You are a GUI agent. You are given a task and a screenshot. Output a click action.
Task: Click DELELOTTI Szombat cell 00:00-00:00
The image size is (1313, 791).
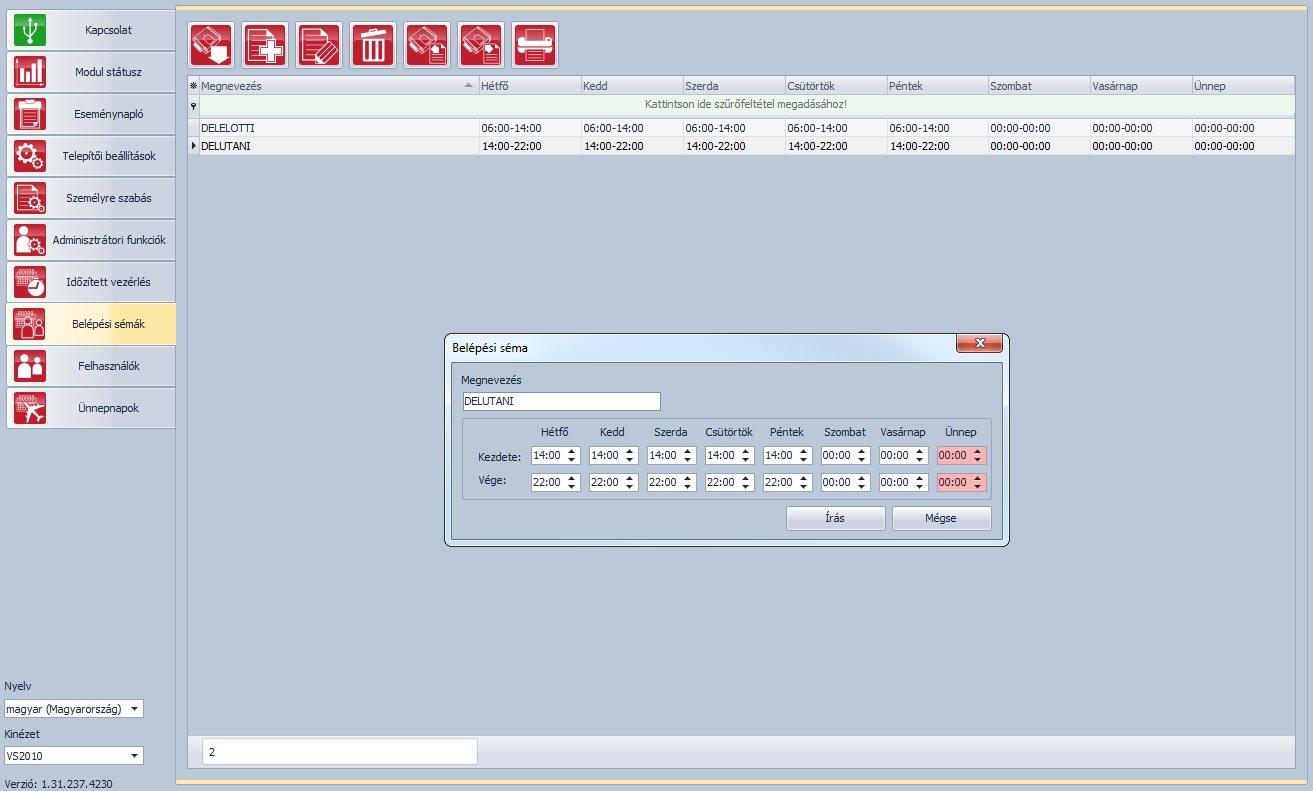[1040, 128]
